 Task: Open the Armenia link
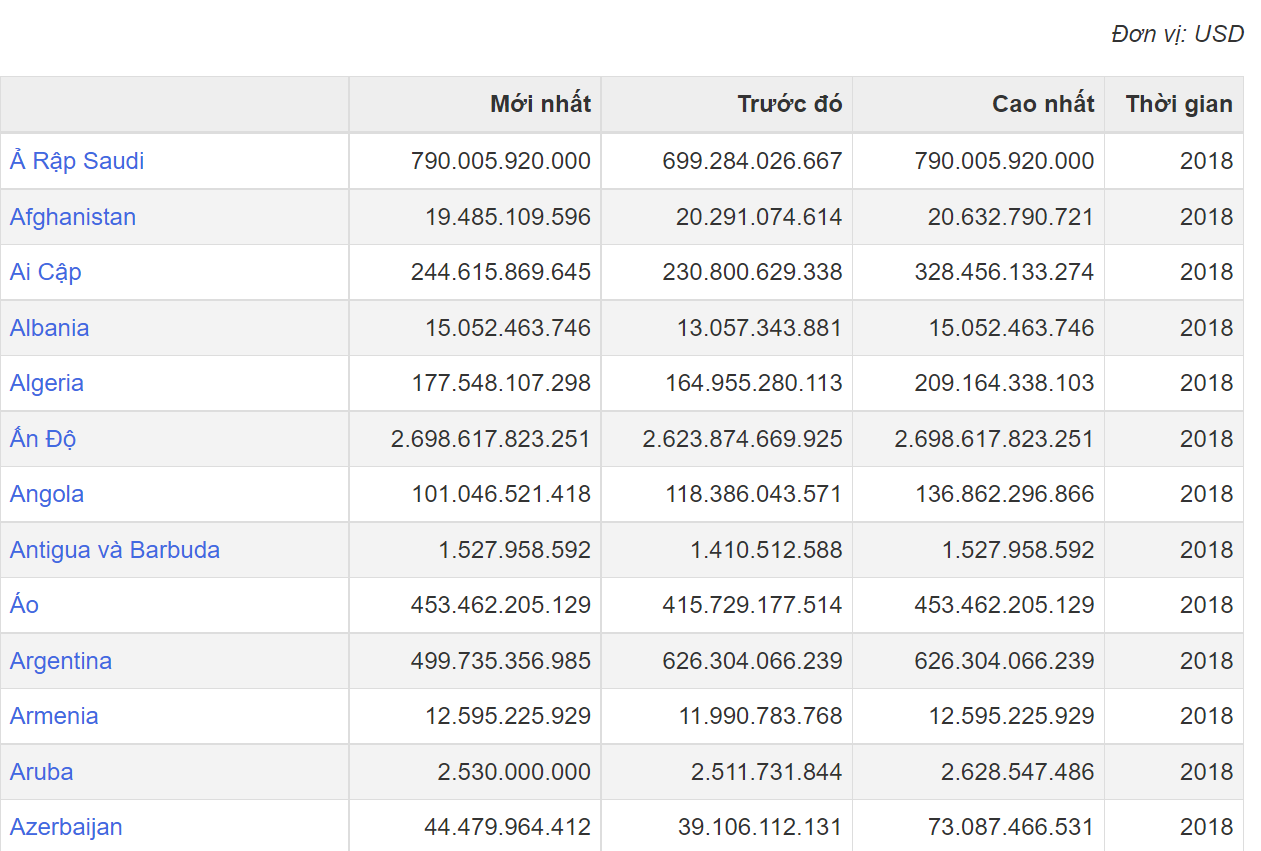54,716
